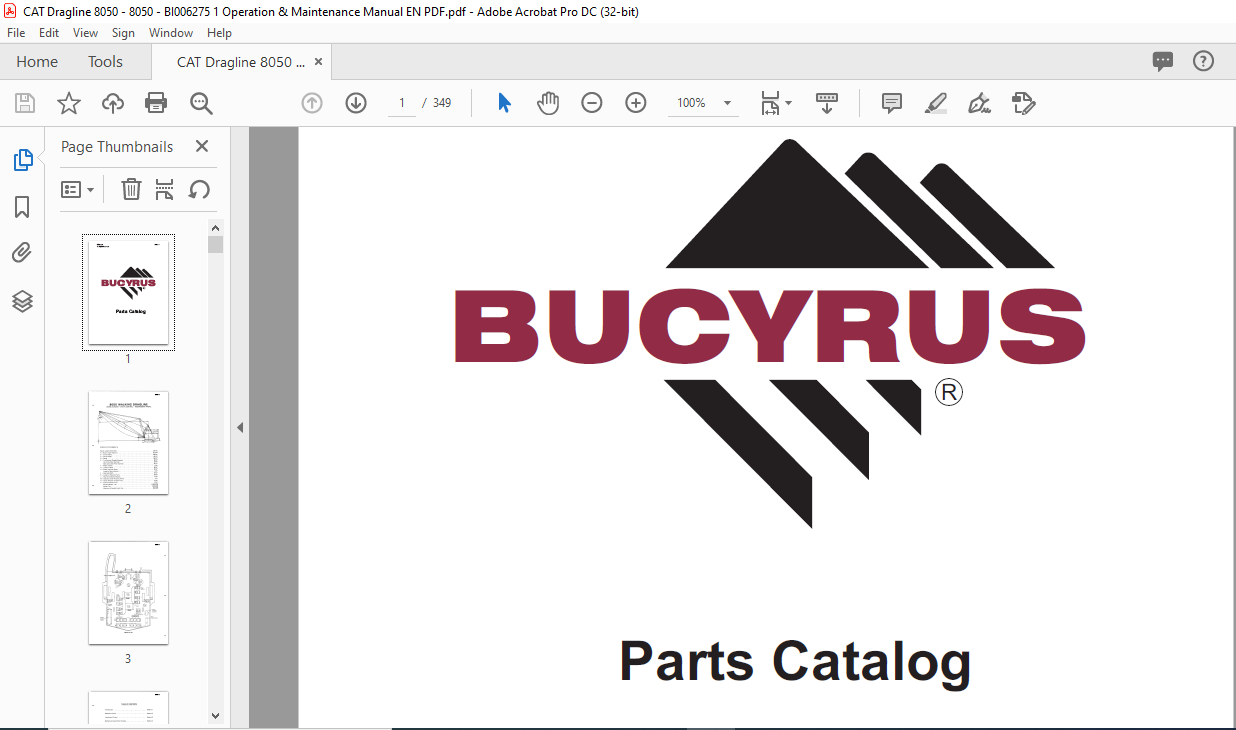The image size is (1236, 730).
Task: Click the scrolling mode download icon
Action: coord(827,103)
